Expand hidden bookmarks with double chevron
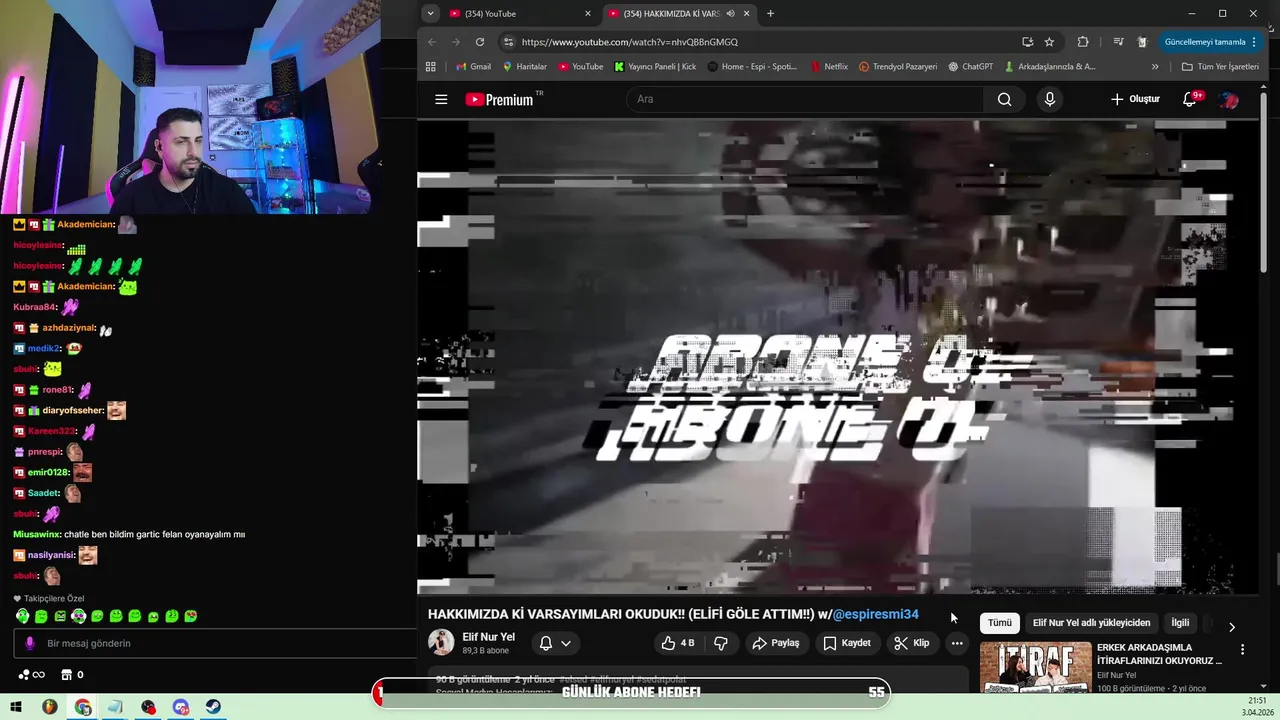Viewport: 1280px width, 720px height. point(1155,66)
